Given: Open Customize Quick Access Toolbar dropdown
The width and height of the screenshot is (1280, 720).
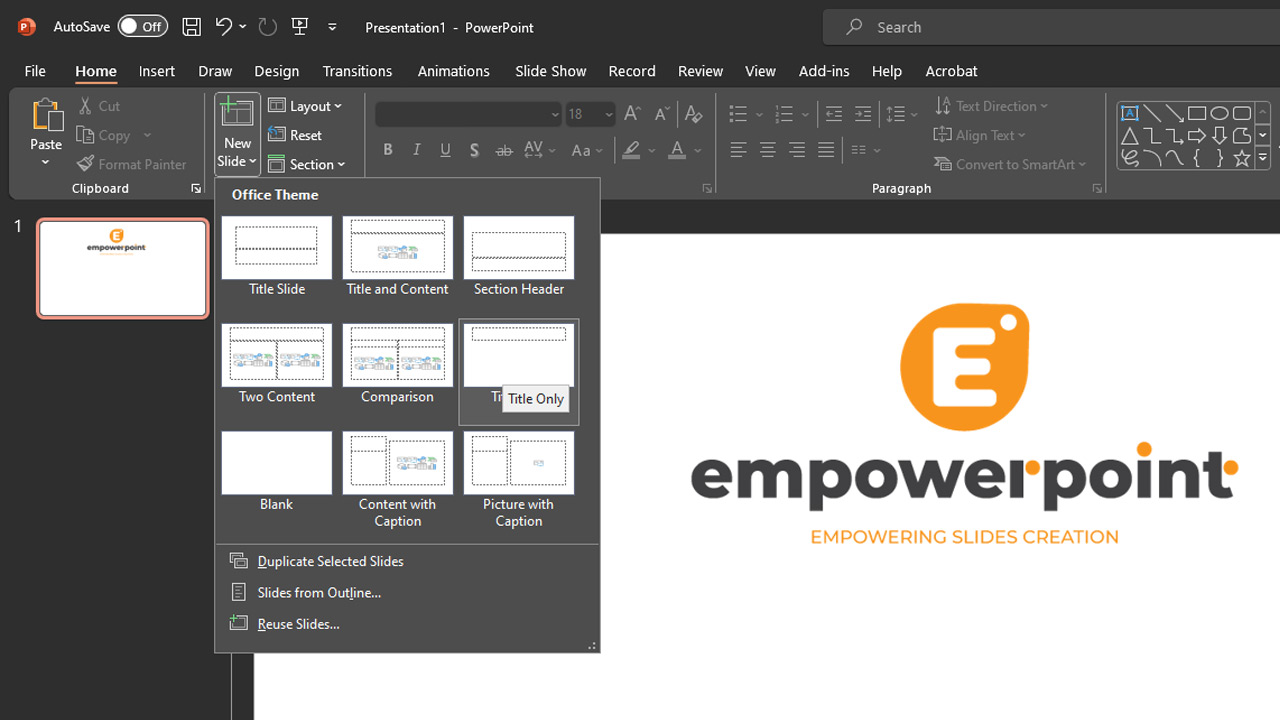Looking at the screenshot, I should [332, 27].
